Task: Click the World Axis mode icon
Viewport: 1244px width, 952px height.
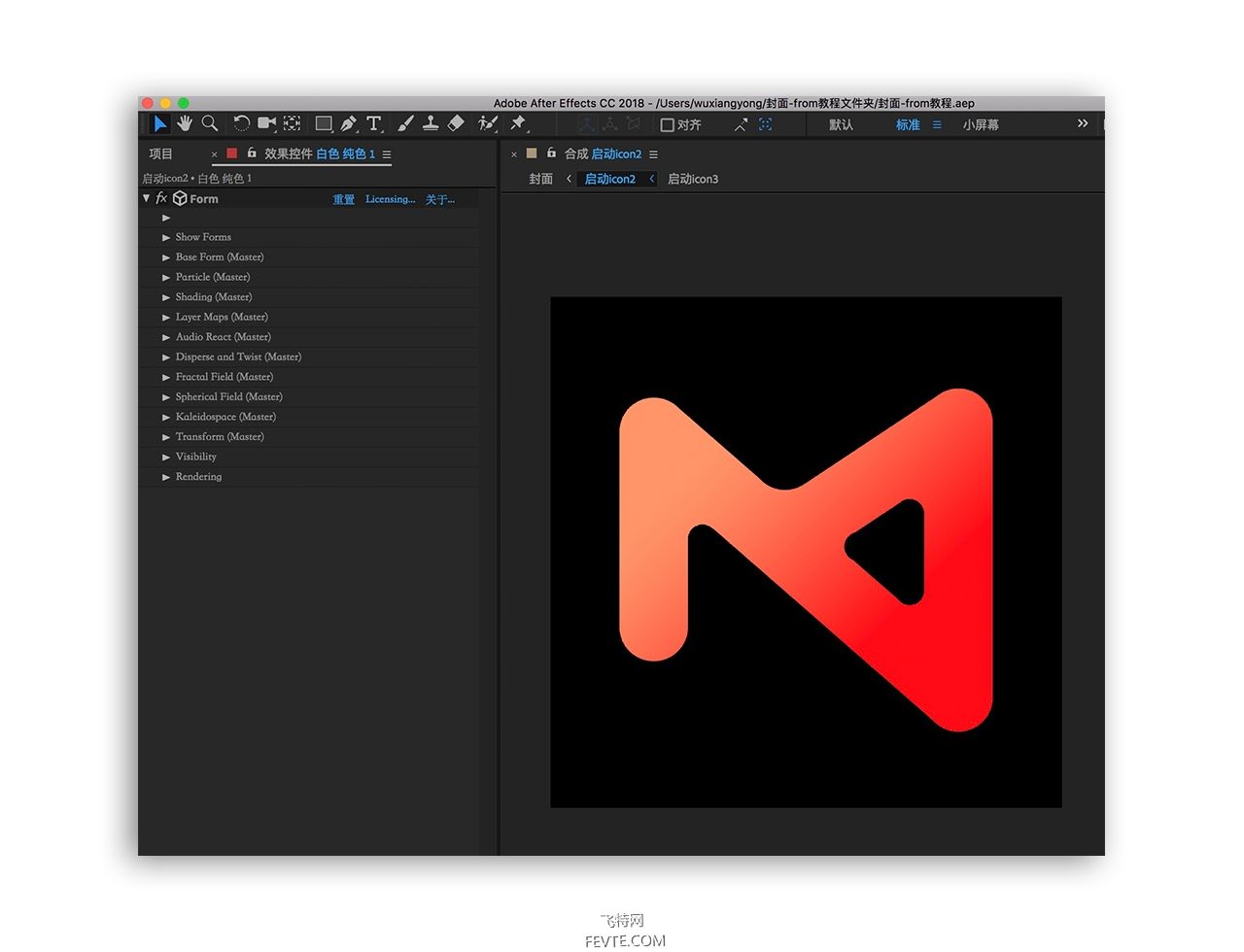Action: pos(610,124)
